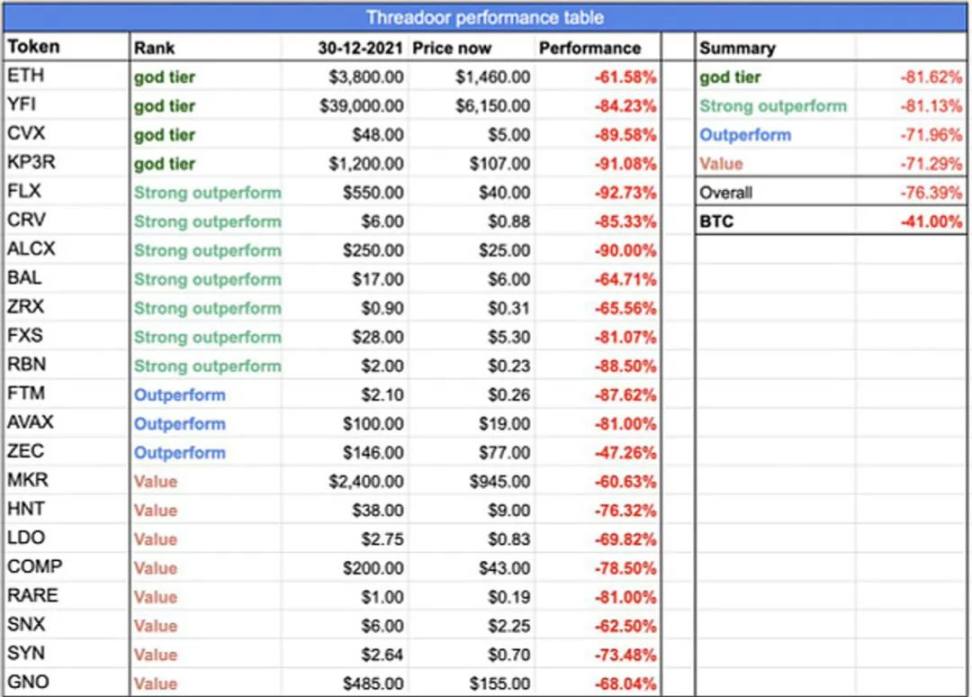Click god tier summary value -81.62%

click(x=911, y=76)
